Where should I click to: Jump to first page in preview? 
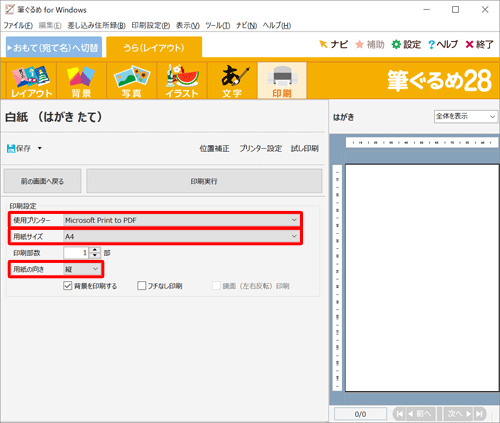pyautogui.click(x=399, y=414)
